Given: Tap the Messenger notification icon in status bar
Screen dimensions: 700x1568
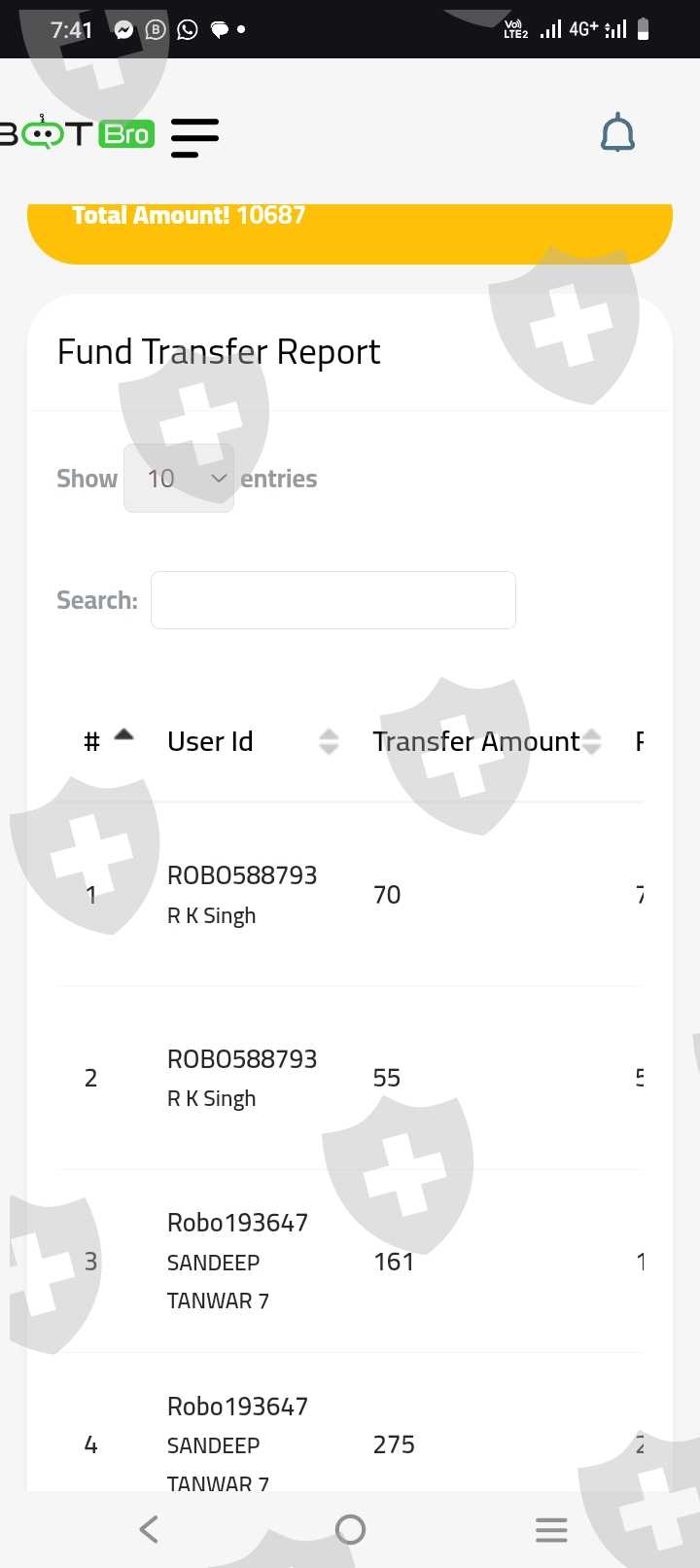Looking at the screenshot, I should (123, 29).
